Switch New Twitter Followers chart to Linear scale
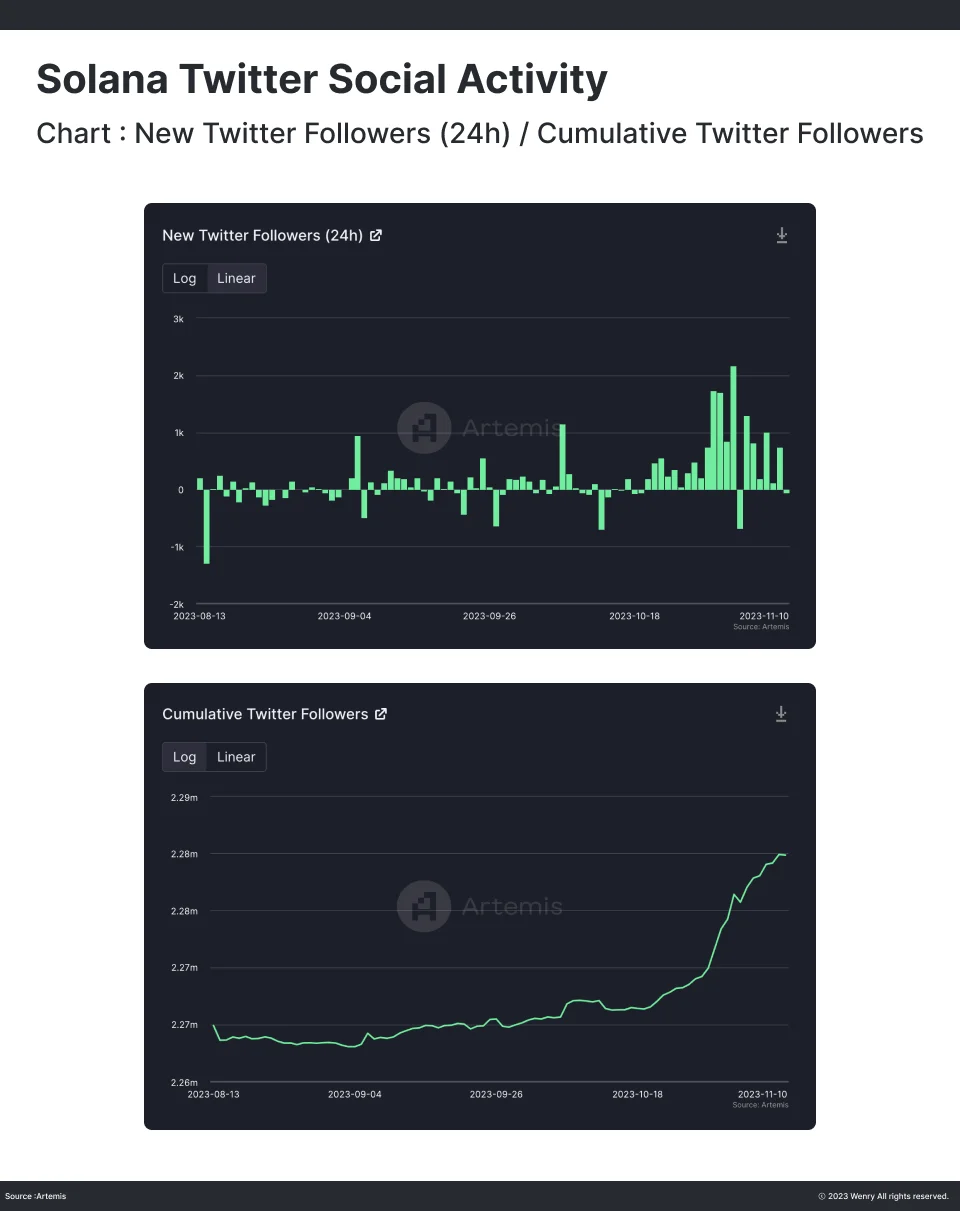960x1211 pixels. [x=236, y=278]
